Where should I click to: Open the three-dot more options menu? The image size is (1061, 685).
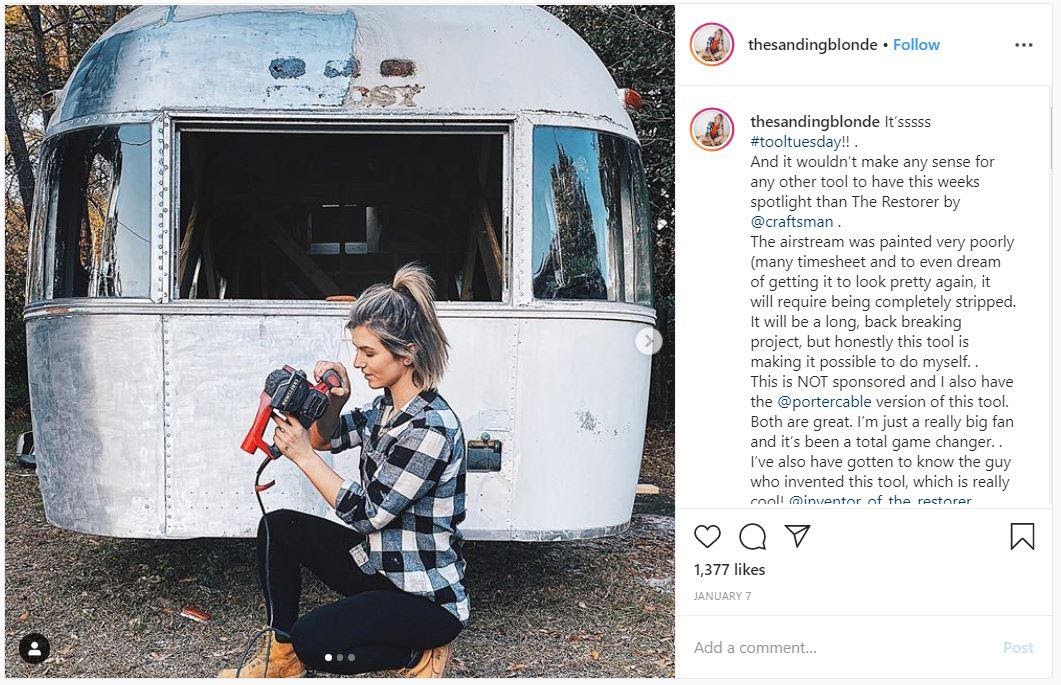pyautogui.click(x=1024, y=45)
